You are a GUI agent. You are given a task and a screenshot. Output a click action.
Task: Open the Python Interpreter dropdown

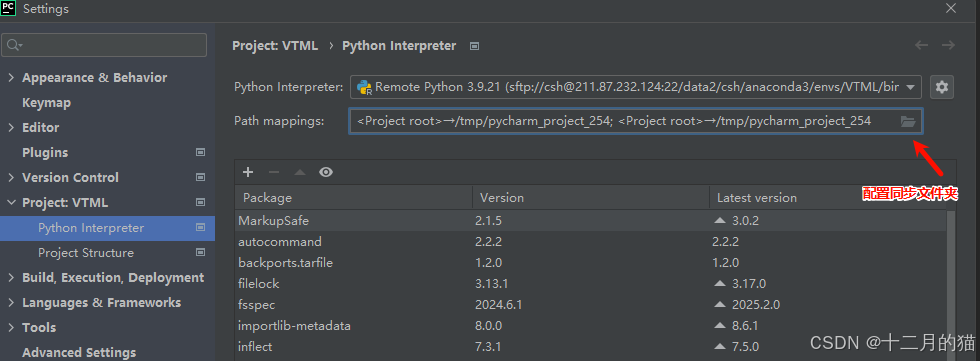click(636, 87)
